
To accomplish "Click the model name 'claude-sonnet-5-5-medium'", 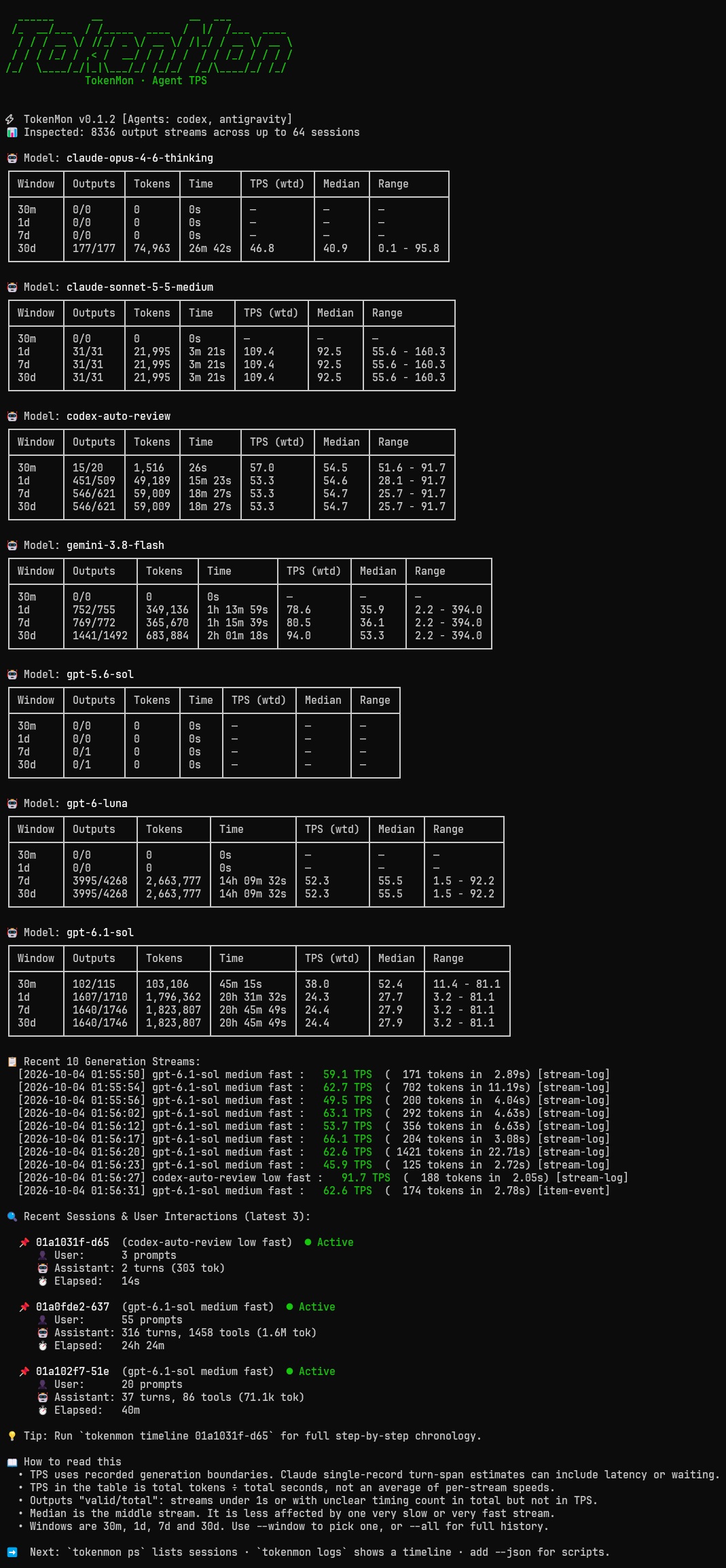I will [140, 287].
